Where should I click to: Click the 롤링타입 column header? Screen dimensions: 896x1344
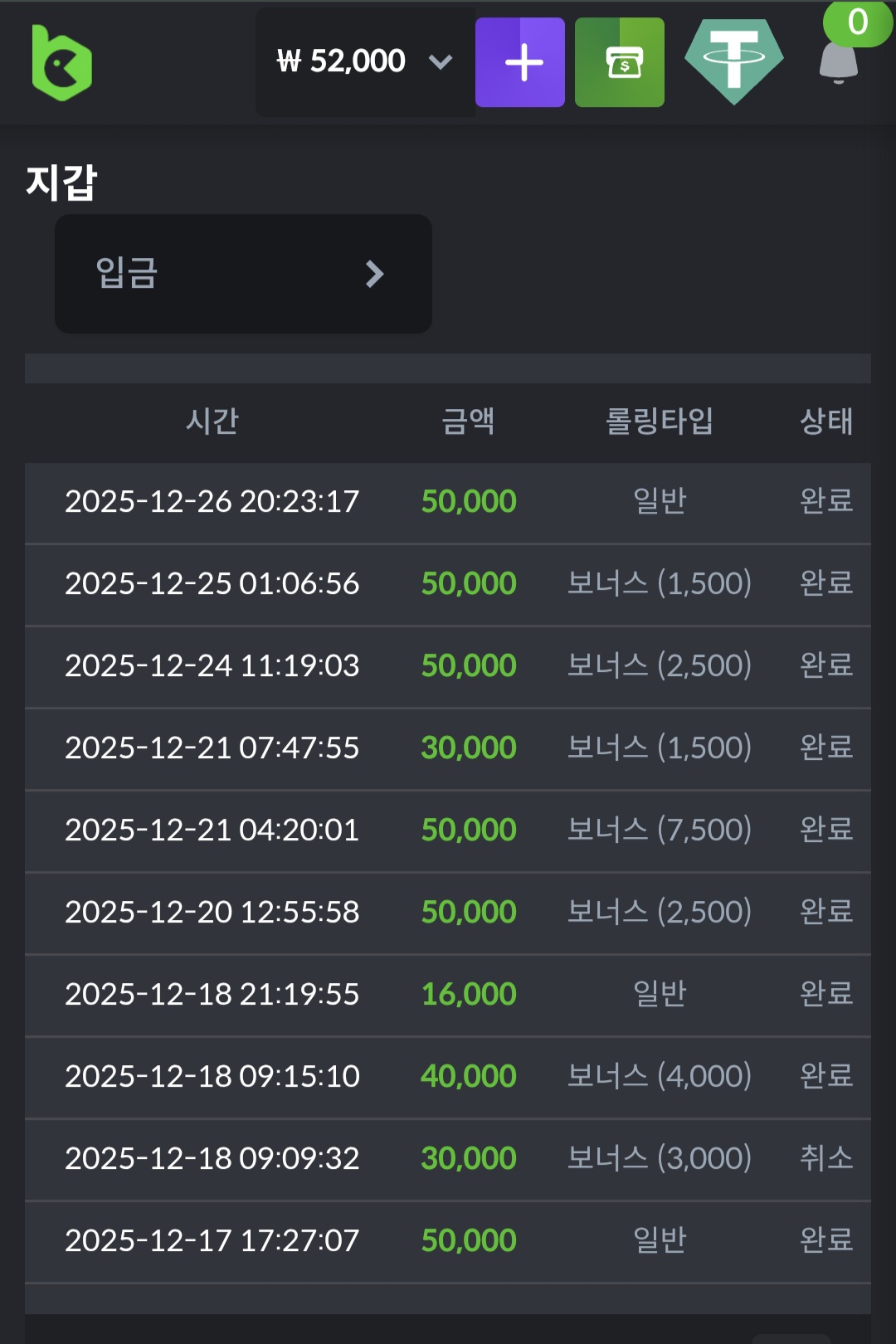click(660, 421)
